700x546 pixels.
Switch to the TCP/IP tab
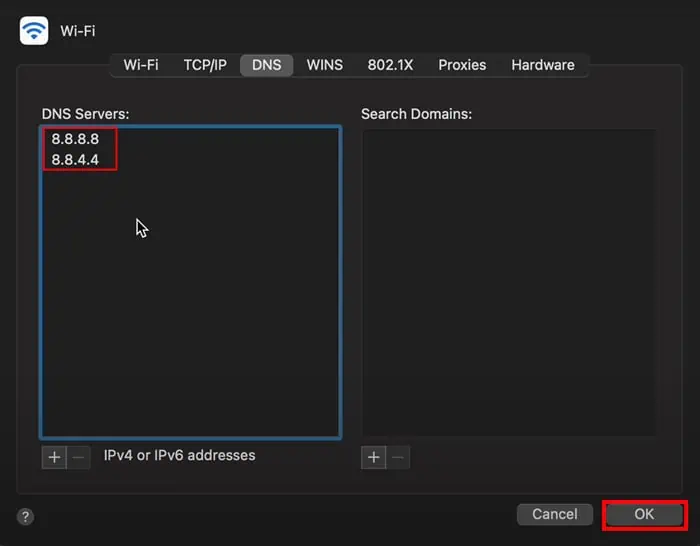coord(205,65)
